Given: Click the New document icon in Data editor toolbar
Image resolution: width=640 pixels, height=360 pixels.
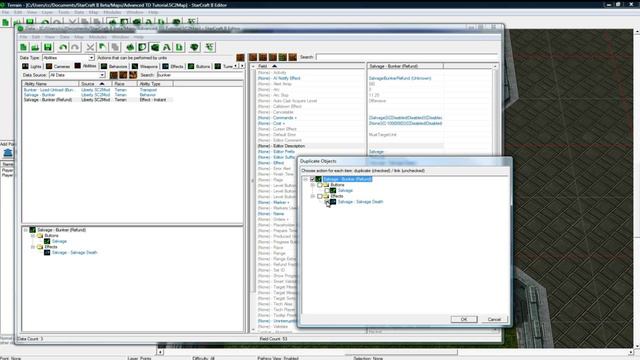Looking at the screenshot, I should pyautogui.click(x=23, y=47).
